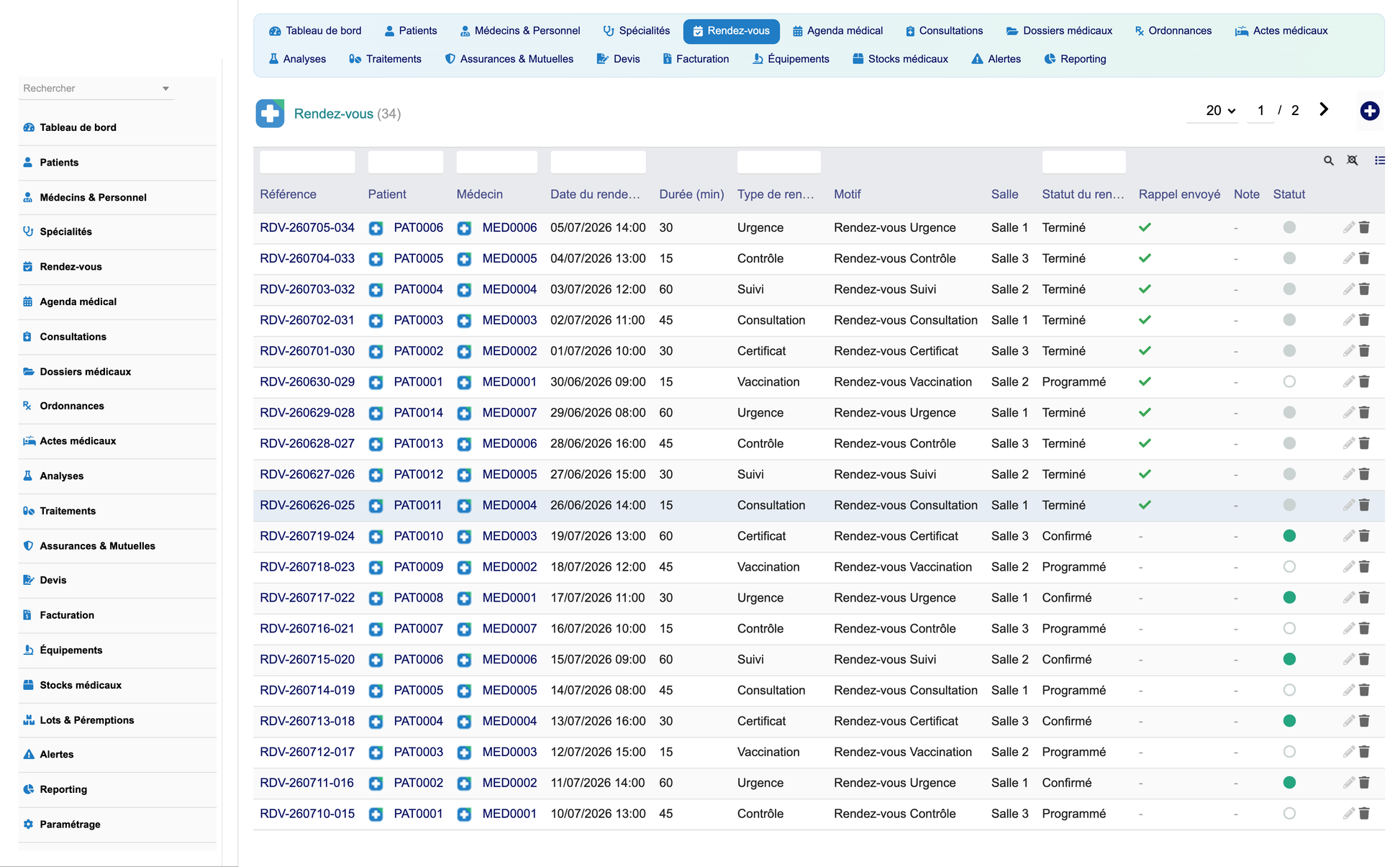This screenshot has width=1400, height=867.
Task: Delete row RDV-260710-015 trash icon
Action: pyautogui.click(x=1364, y=814)
